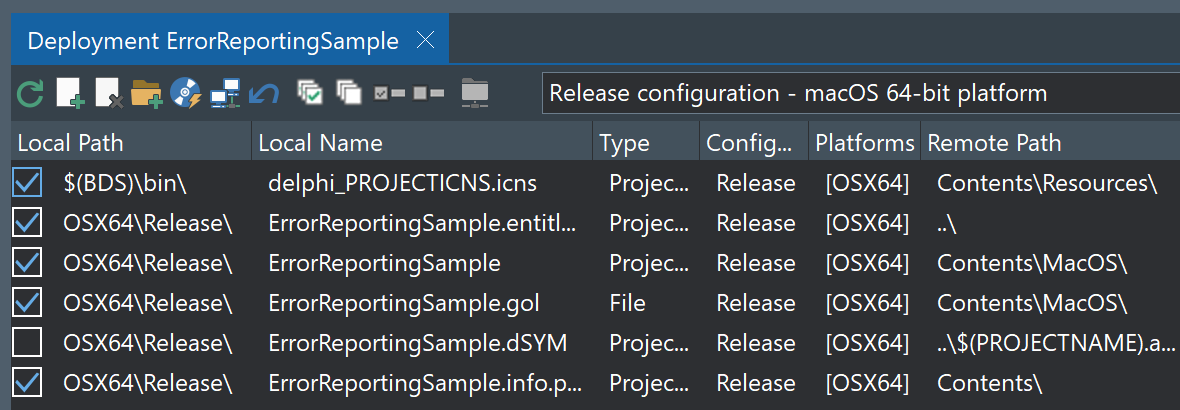Select the Deployment ErrorReportingSample tab
Screen dimensions: 1180x410
[x=212, y=41]
